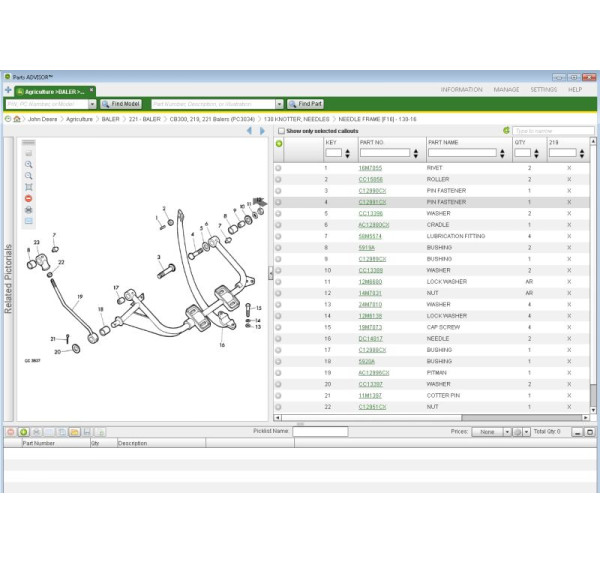Open the INFORMATION menu
This screenshot has height=564, width=600.
pyautogui.click(x=461, y=90)
